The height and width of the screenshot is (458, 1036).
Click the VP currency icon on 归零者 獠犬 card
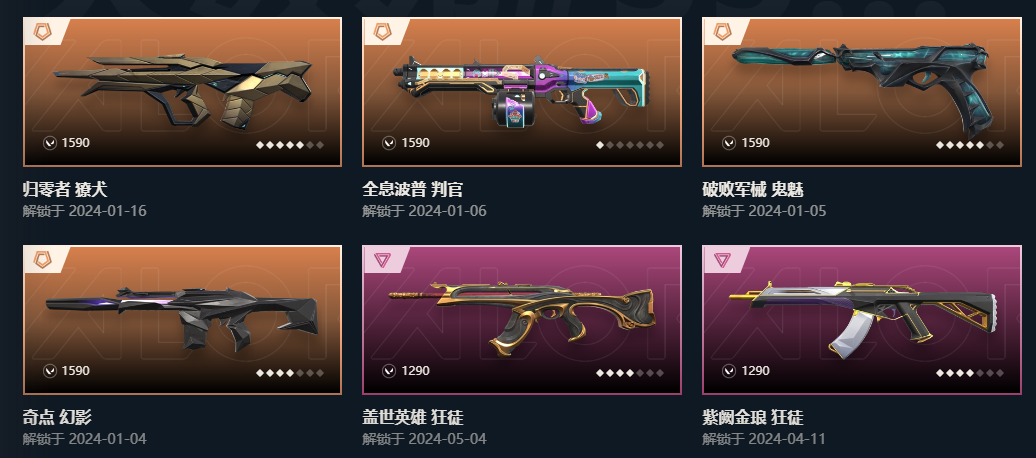50,143
